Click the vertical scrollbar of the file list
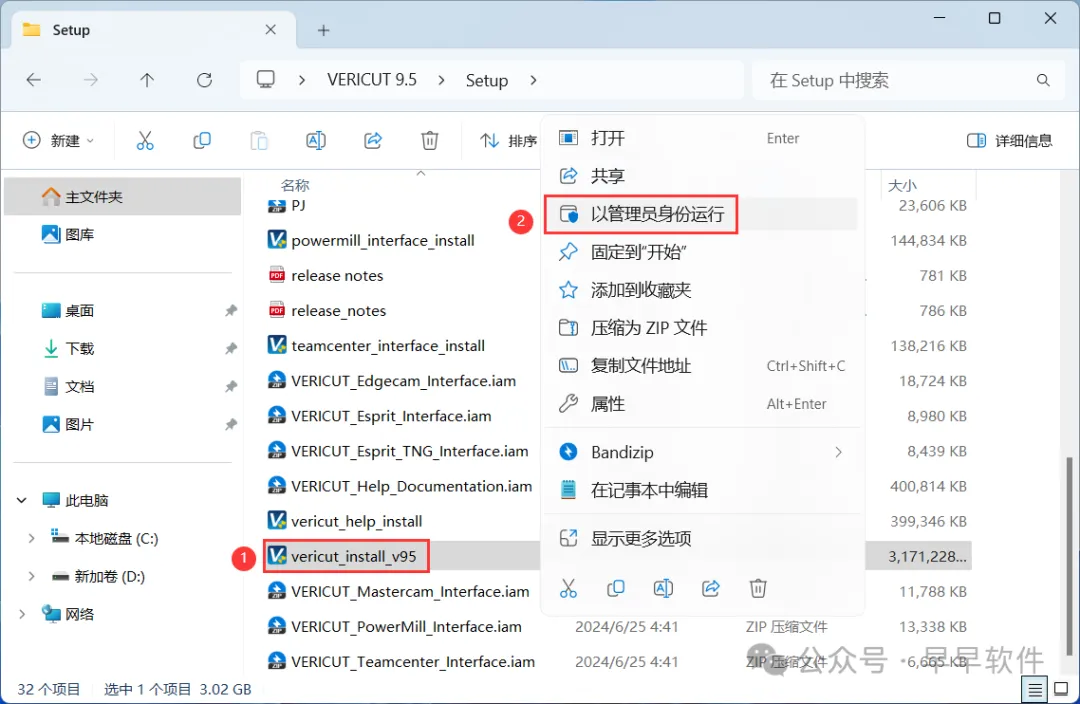Viewport: 1080px width, 704px height. tap(1069, 555)
